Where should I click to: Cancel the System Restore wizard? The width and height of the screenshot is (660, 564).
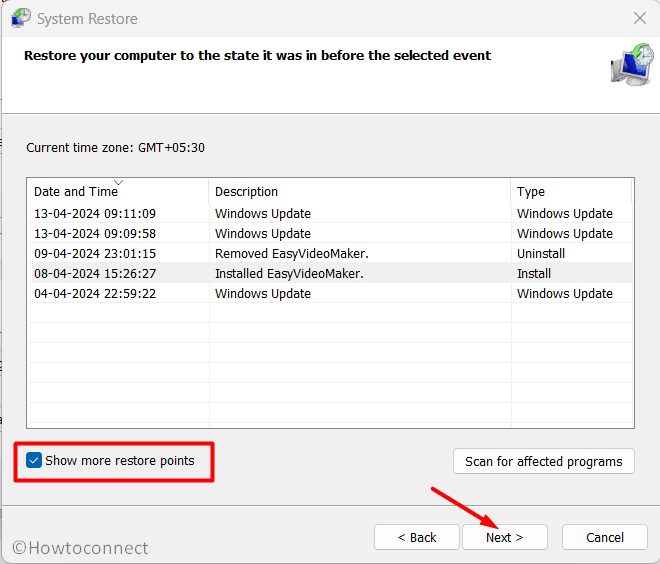pyautogui.click(x=604, y=537)
